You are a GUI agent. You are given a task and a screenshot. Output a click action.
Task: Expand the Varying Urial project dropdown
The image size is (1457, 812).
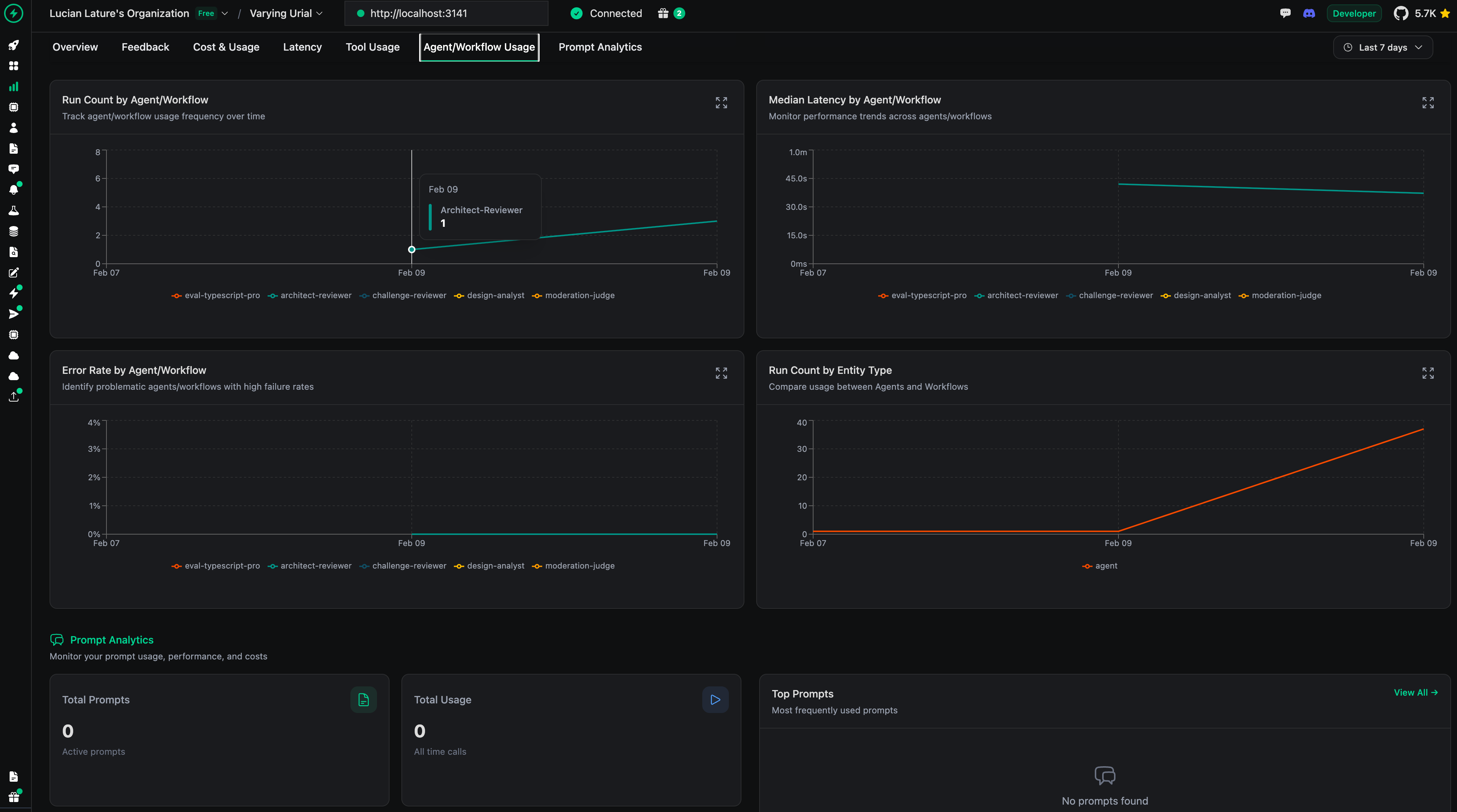tap(286, 13)
